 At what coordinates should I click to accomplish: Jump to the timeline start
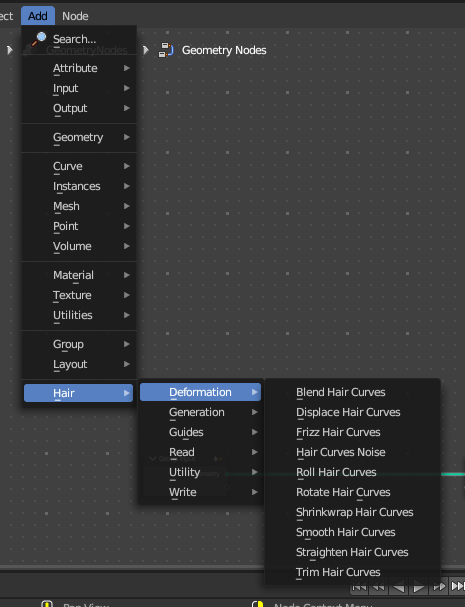pos(359,587)
